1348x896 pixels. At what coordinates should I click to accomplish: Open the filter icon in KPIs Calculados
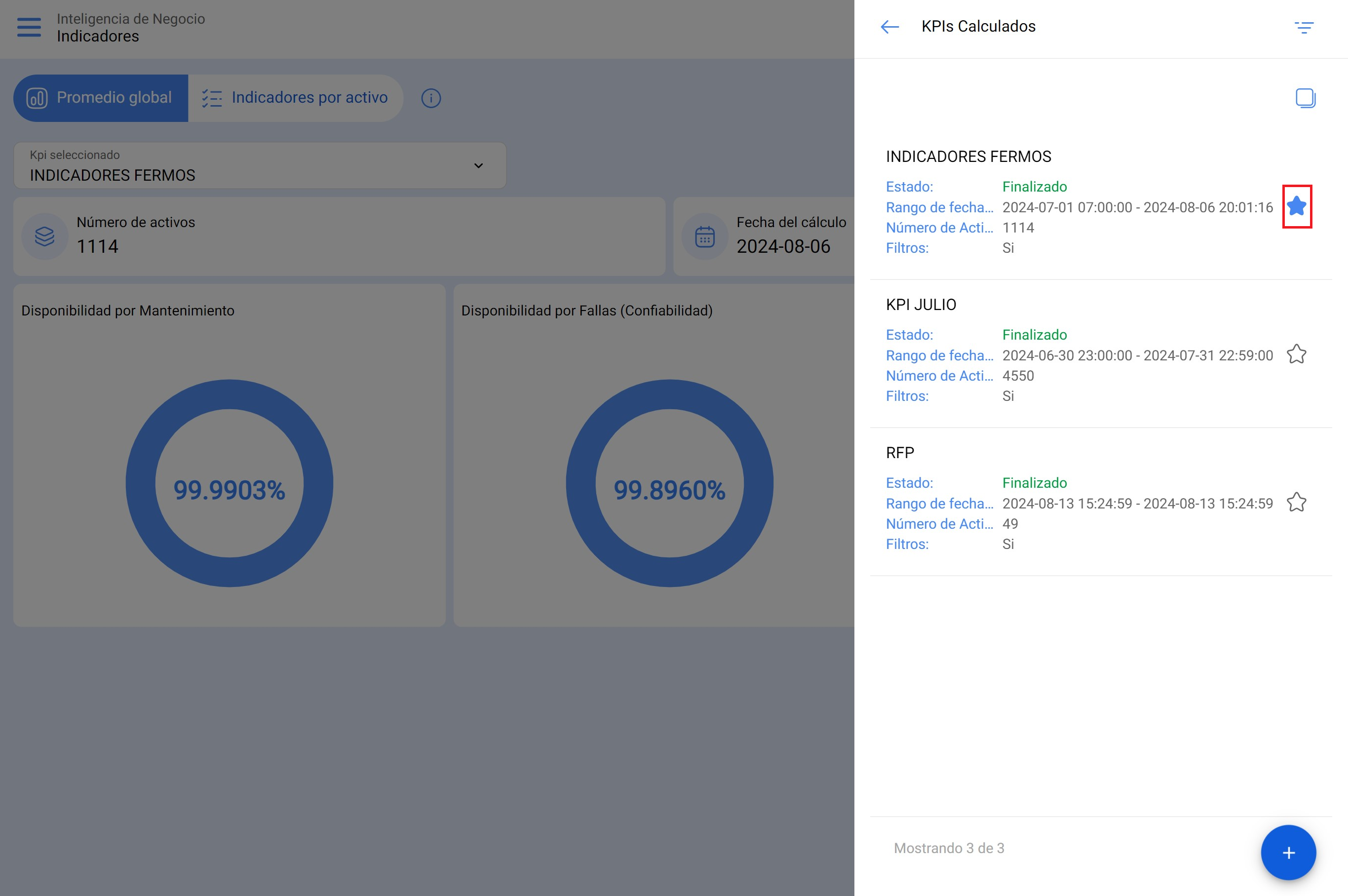(1304, 27)
